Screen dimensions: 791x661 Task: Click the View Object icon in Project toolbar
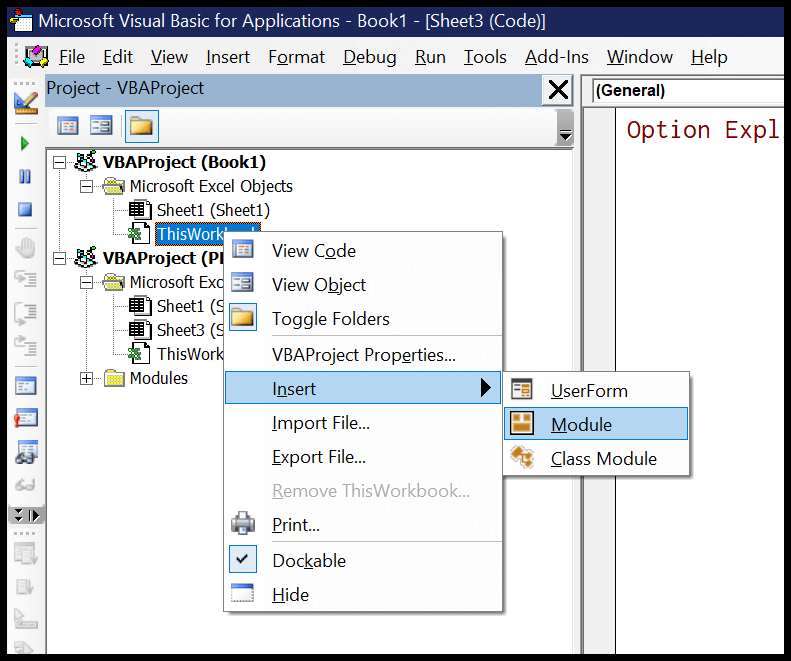(101, 126)
